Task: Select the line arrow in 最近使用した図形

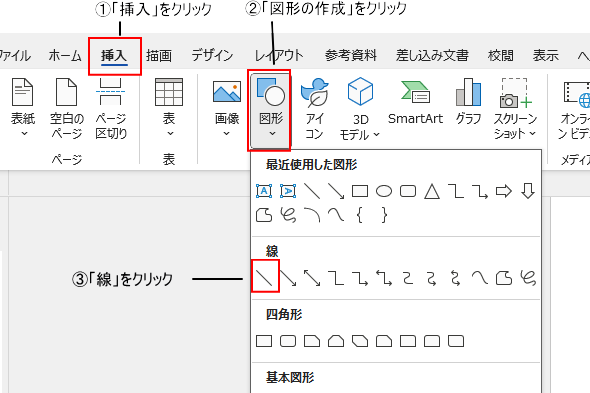Action: [x=336, y=191]
